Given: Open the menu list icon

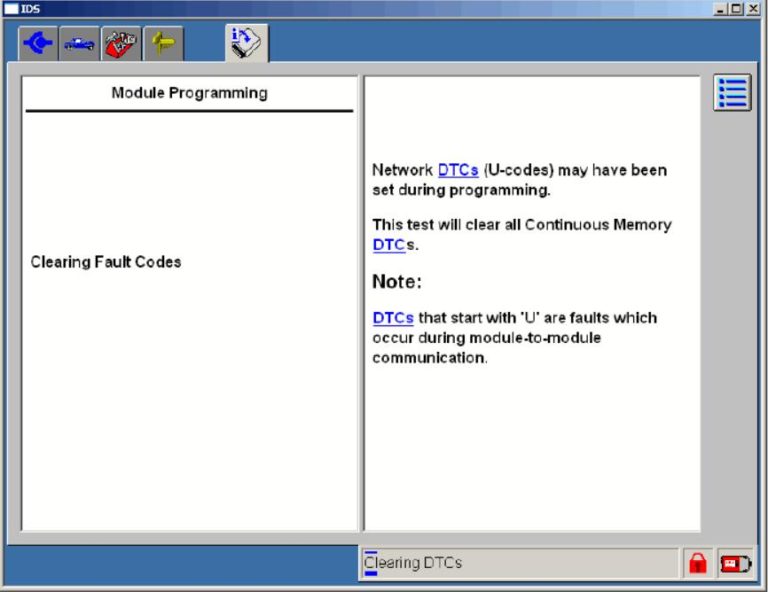Looking at the screenshot, I should 732,93.
